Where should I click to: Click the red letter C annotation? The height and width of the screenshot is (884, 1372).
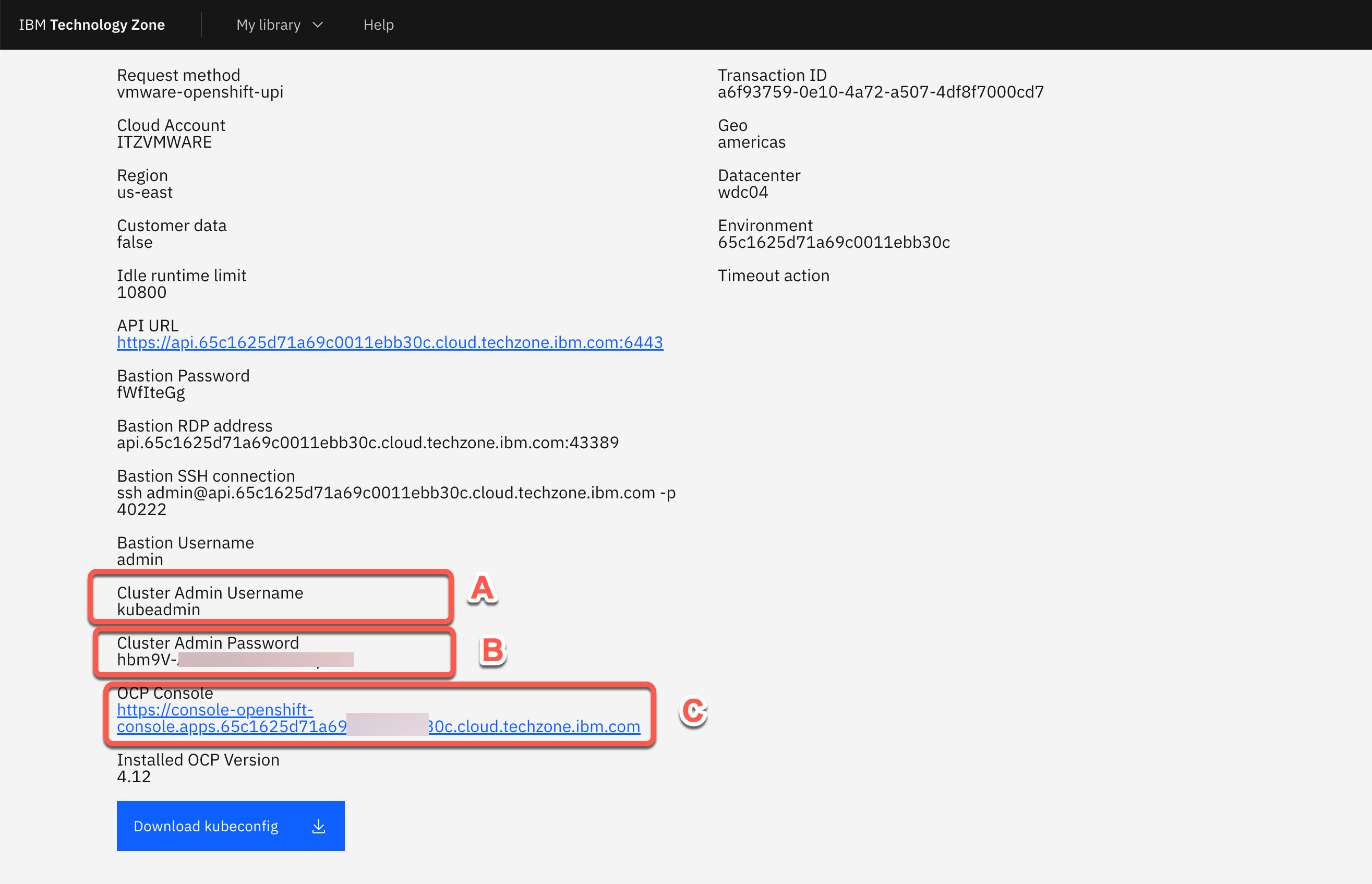click(693, 711)
